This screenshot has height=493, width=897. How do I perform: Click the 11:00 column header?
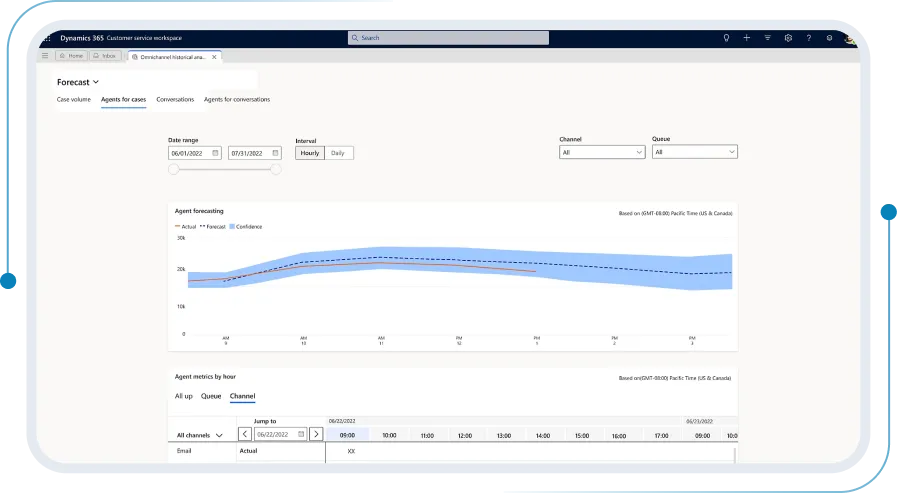427,436
